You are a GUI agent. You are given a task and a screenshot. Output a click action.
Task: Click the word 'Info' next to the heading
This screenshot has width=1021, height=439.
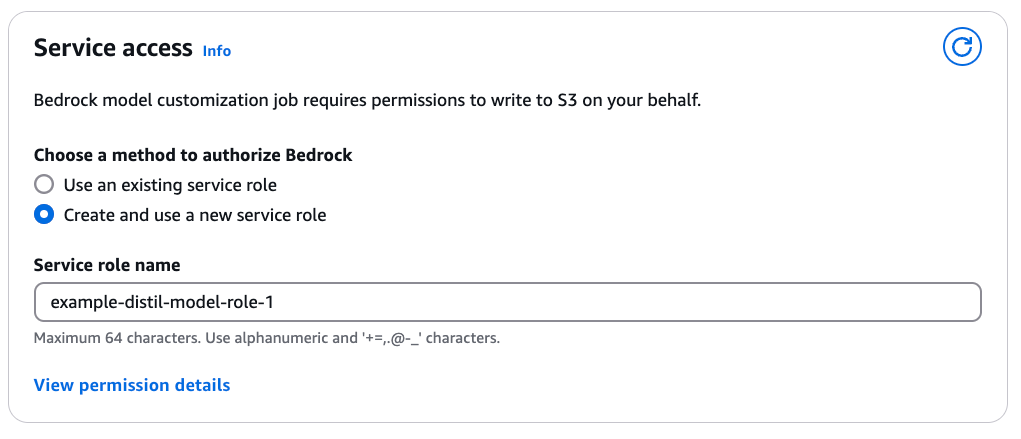pyautogui.click(x=216, y=50)
